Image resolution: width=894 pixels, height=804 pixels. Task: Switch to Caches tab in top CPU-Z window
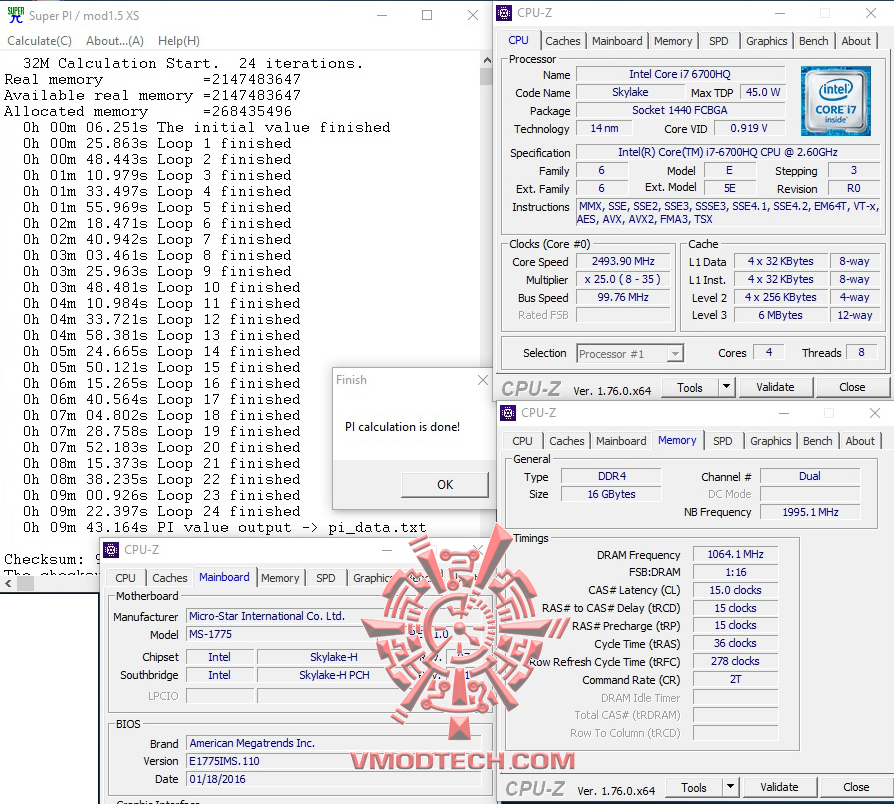coord(563,41)
